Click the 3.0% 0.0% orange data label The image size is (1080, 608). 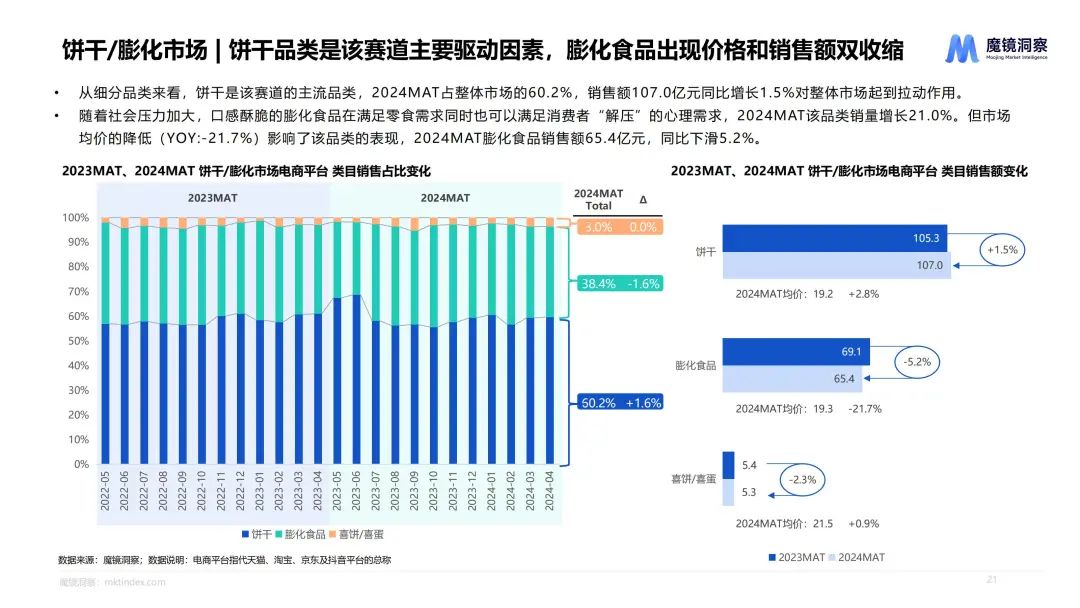click(620, 227)
